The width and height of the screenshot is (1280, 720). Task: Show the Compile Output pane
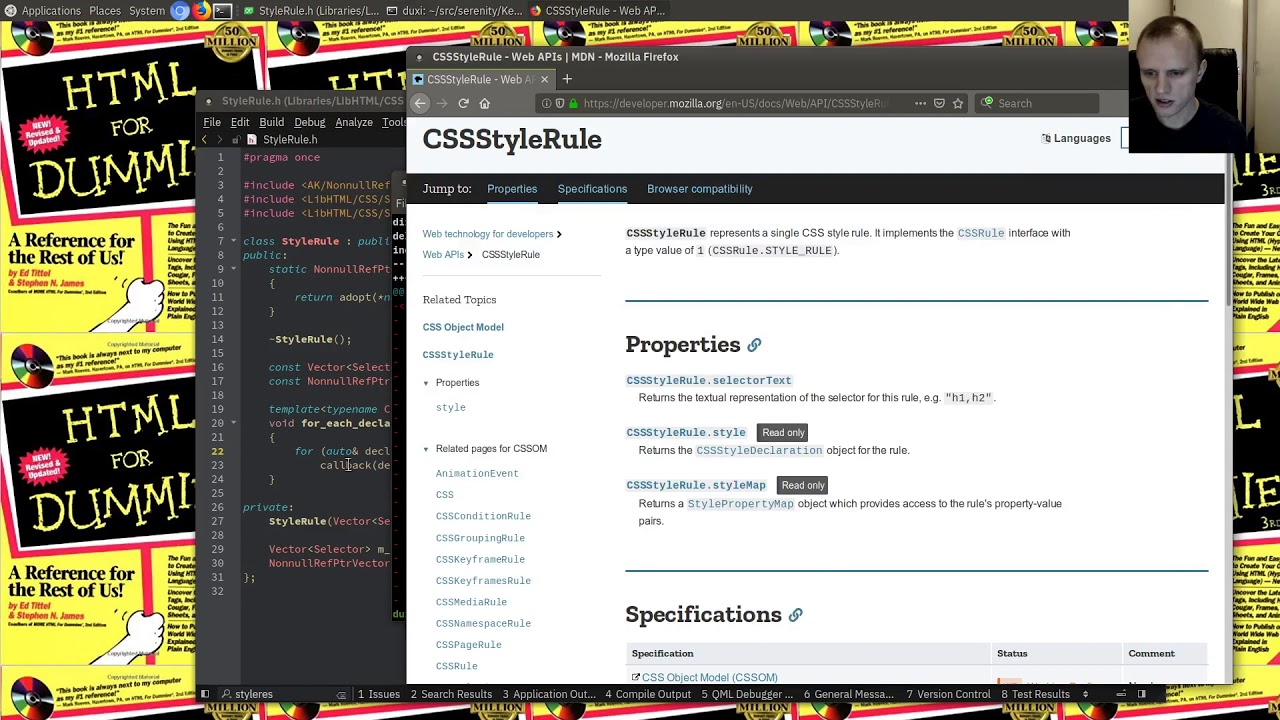(x=648, y=694)
